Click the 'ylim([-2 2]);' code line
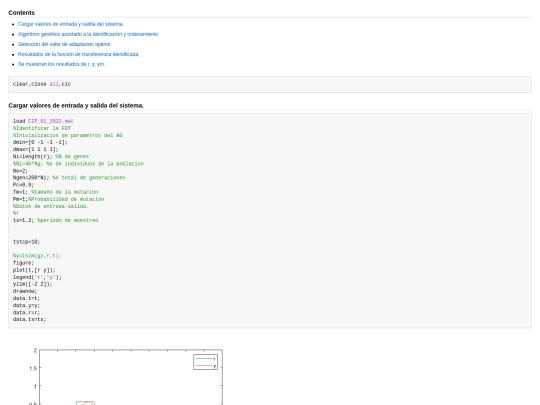 tap(33, 284)
